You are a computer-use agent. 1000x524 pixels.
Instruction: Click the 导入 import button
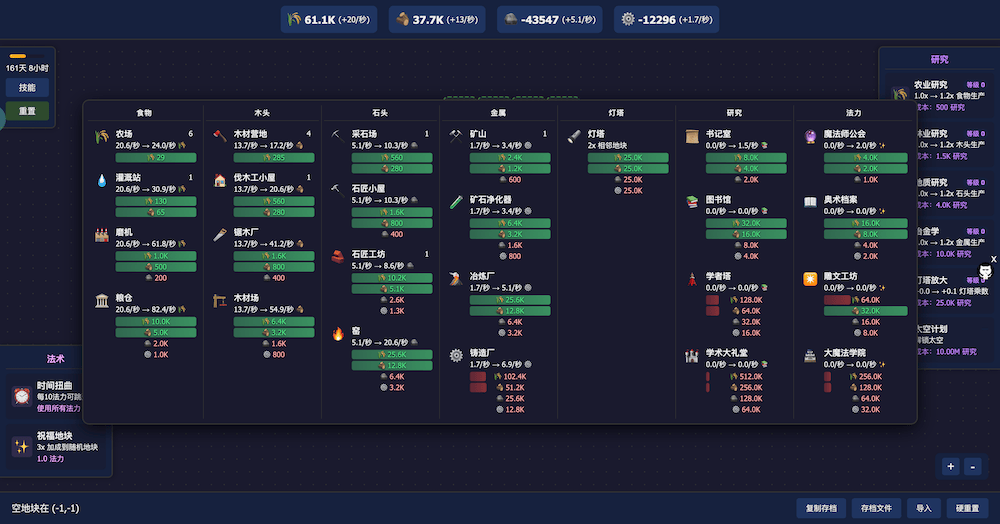(x=923, y=508)
